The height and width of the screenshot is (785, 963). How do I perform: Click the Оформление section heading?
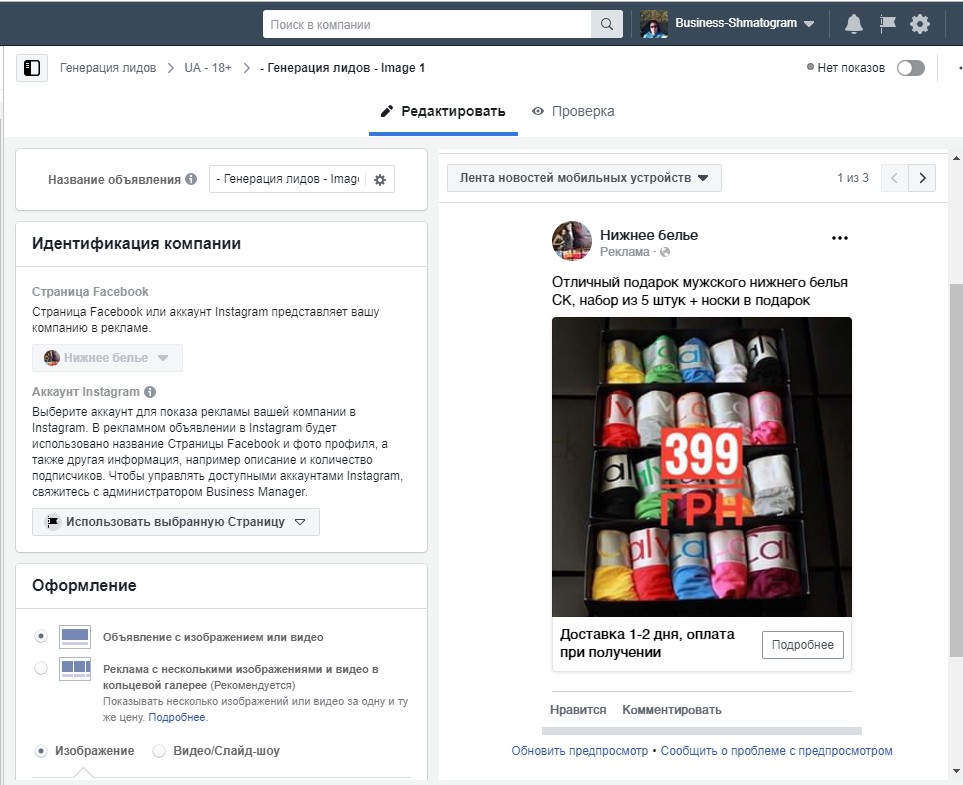pyautogui.click(x=84, y=585)
